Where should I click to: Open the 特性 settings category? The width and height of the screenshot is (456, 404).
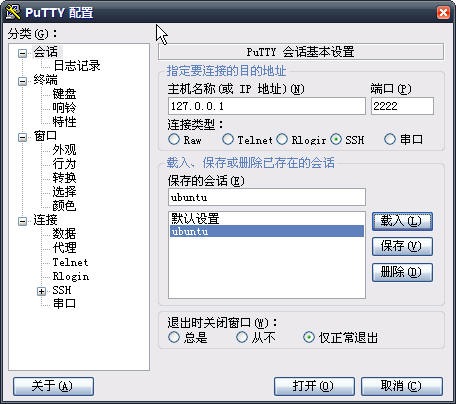pos(64,122)
